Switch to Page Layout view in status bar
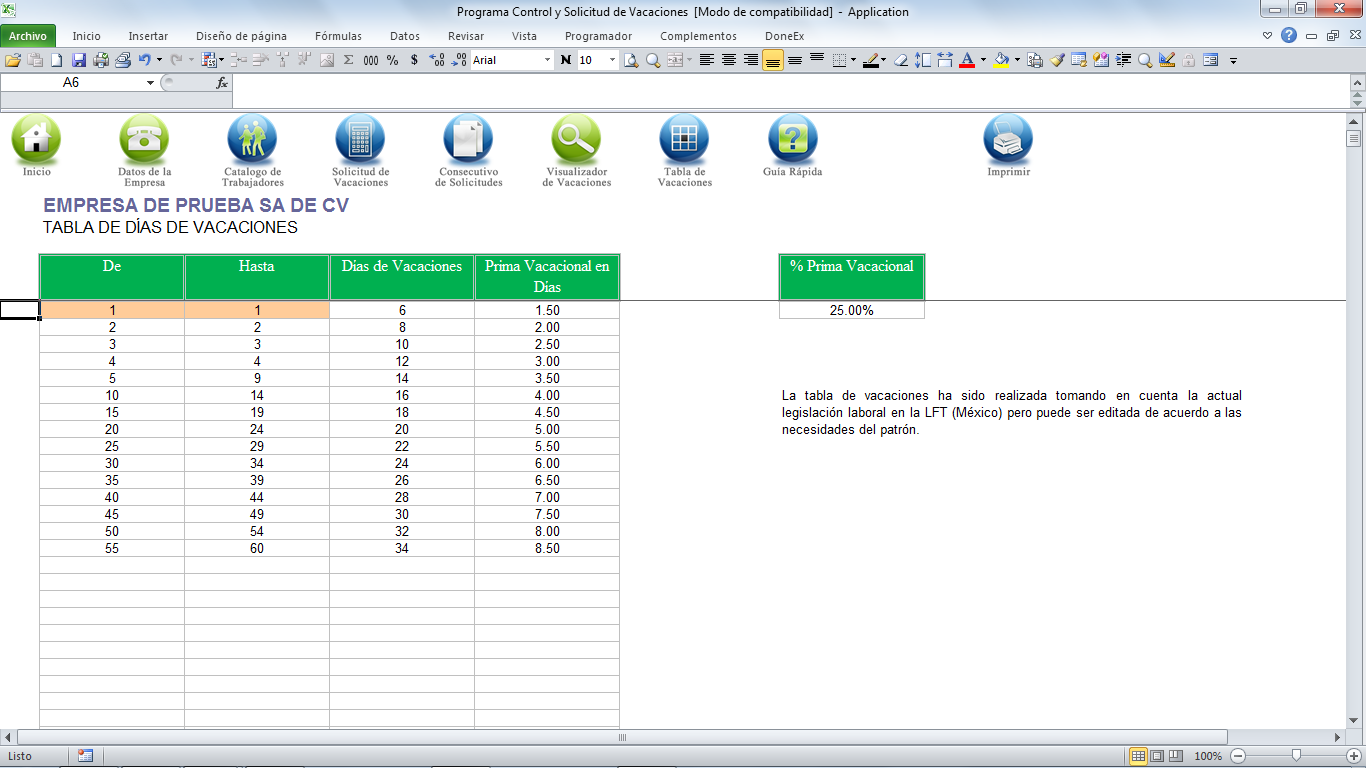 pyautogui.click(x=1157, y=756)
